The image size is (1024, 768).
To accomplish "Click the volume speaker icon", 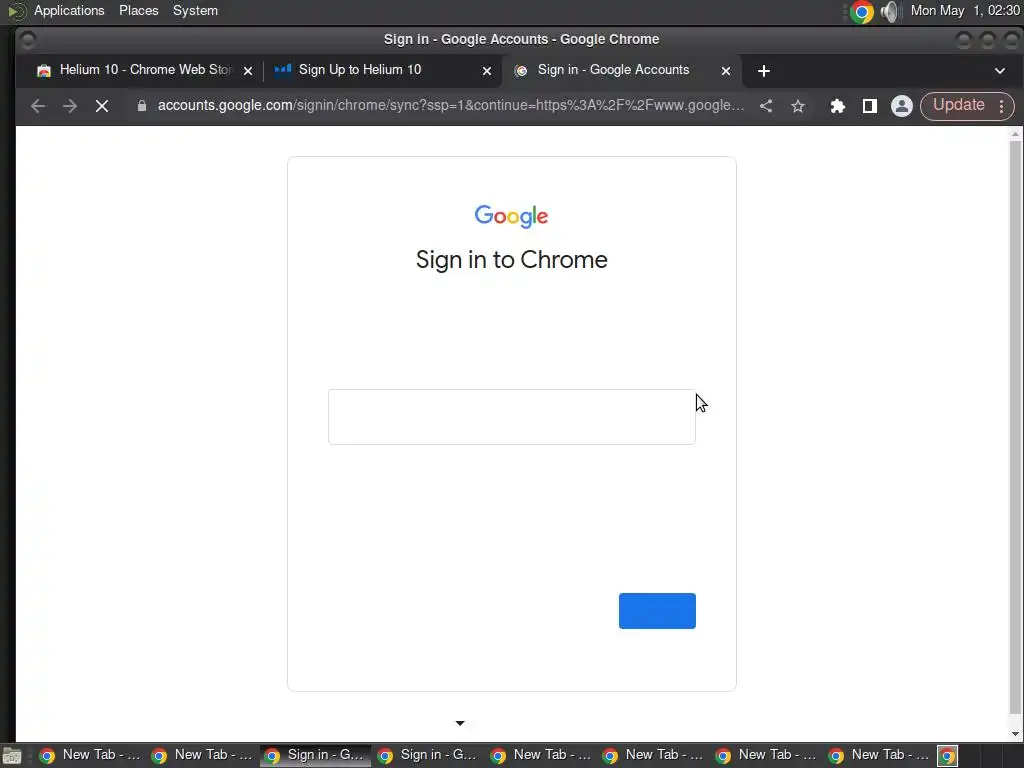I will click(x=889, y=12).
